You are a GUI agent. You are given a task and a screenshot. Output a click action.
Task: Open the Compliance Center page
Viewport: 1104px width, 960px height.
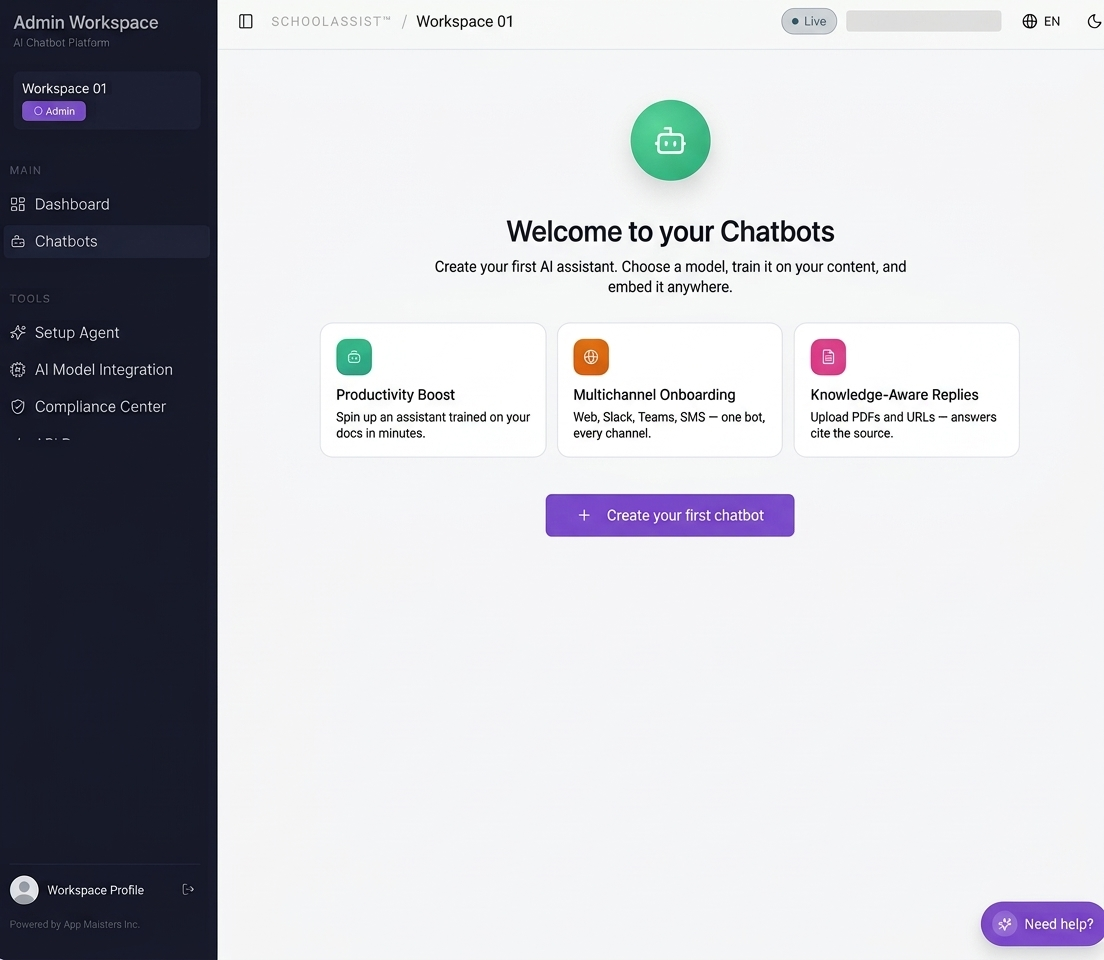tap(107, 406)
